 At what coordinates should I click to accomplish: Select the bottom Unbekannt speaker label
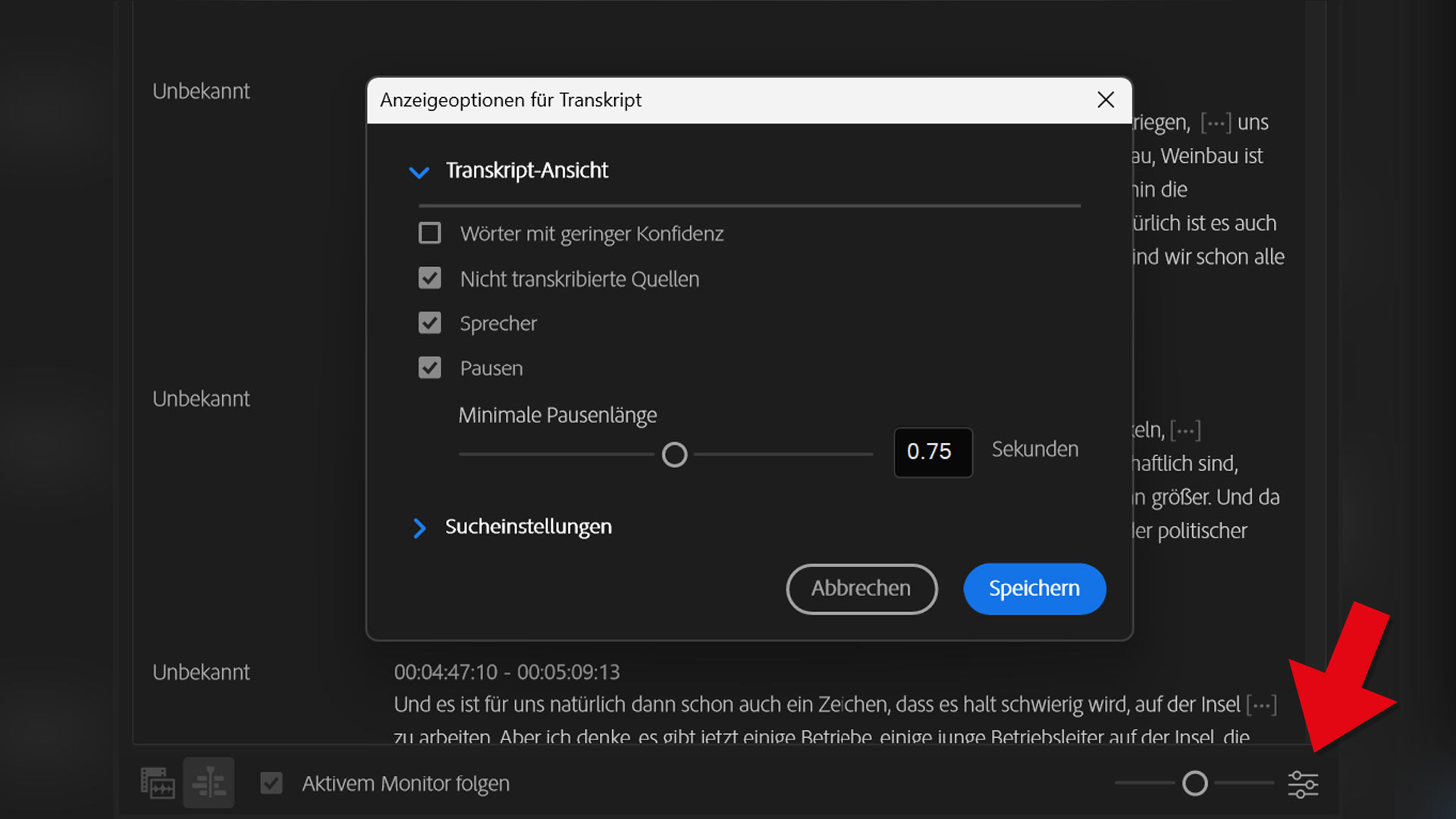tap(201, 673)
